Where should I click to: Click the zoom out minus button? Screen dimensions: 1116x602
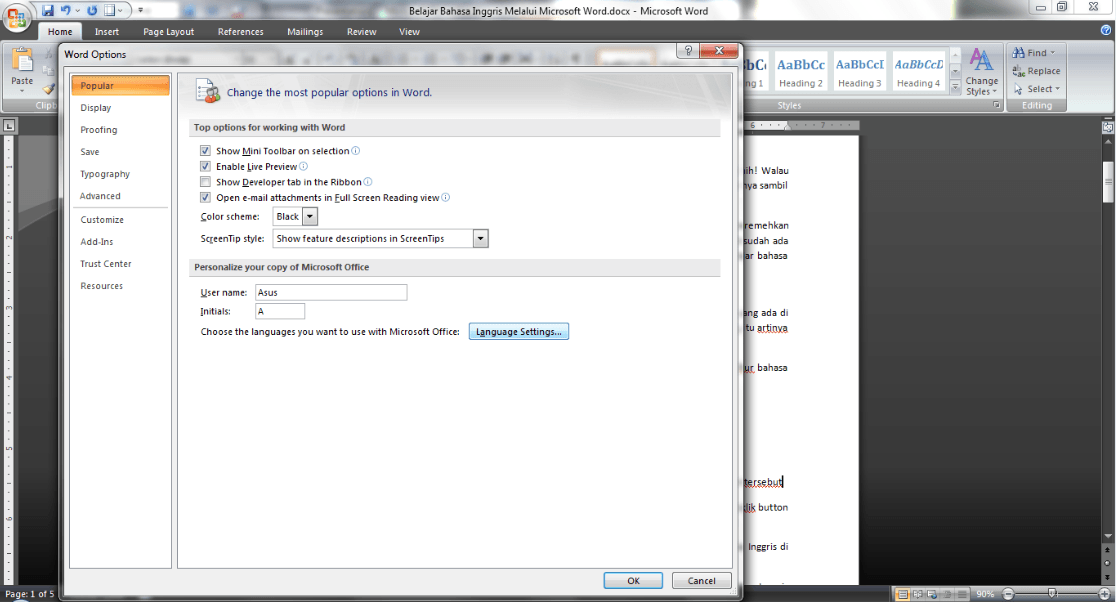point(1008,594)
